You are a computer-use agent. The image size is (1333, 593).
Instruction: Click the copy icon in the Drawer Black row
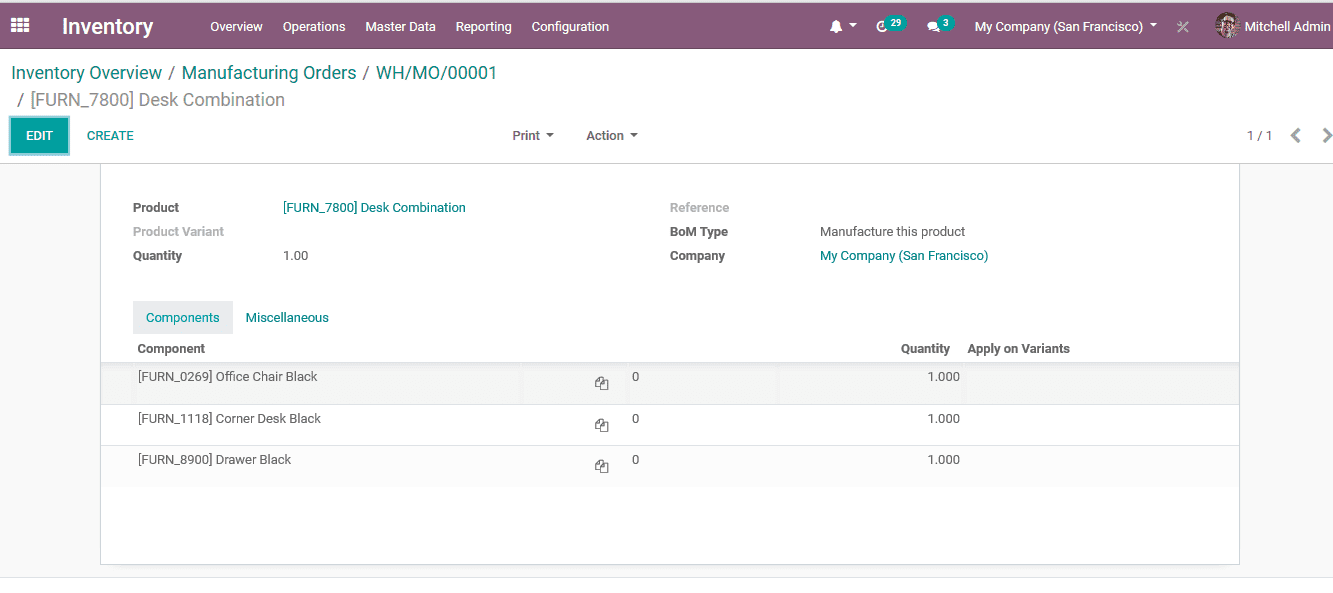601,466
